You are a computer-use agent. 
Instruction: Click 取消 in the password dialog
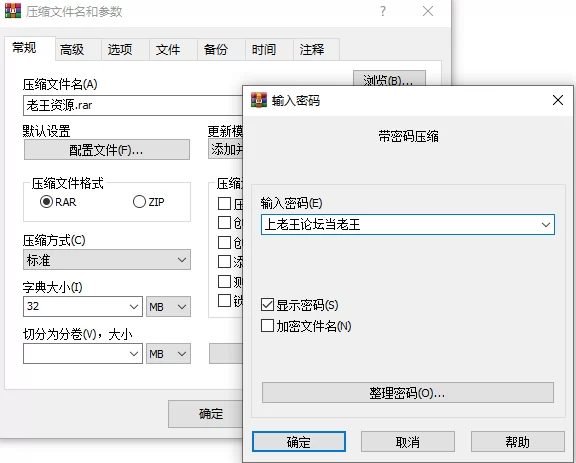408,442
